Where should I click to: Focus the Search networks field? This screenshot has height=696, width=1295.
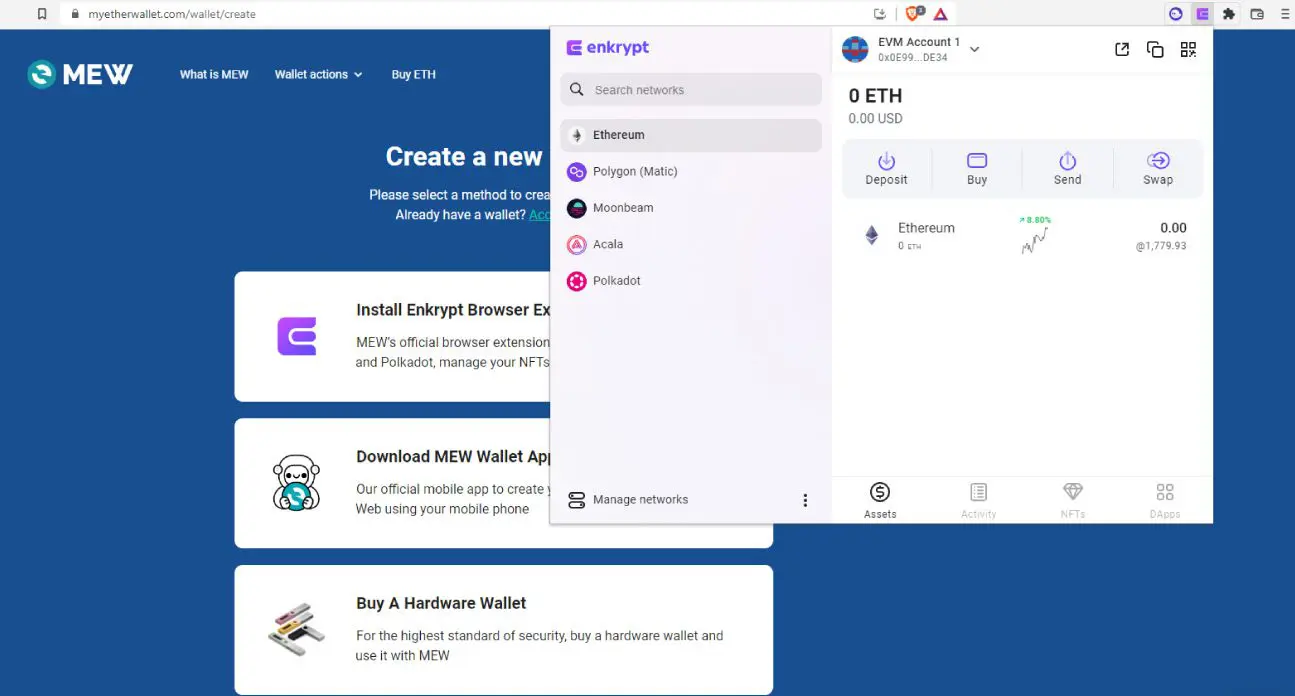pos(691,89)
